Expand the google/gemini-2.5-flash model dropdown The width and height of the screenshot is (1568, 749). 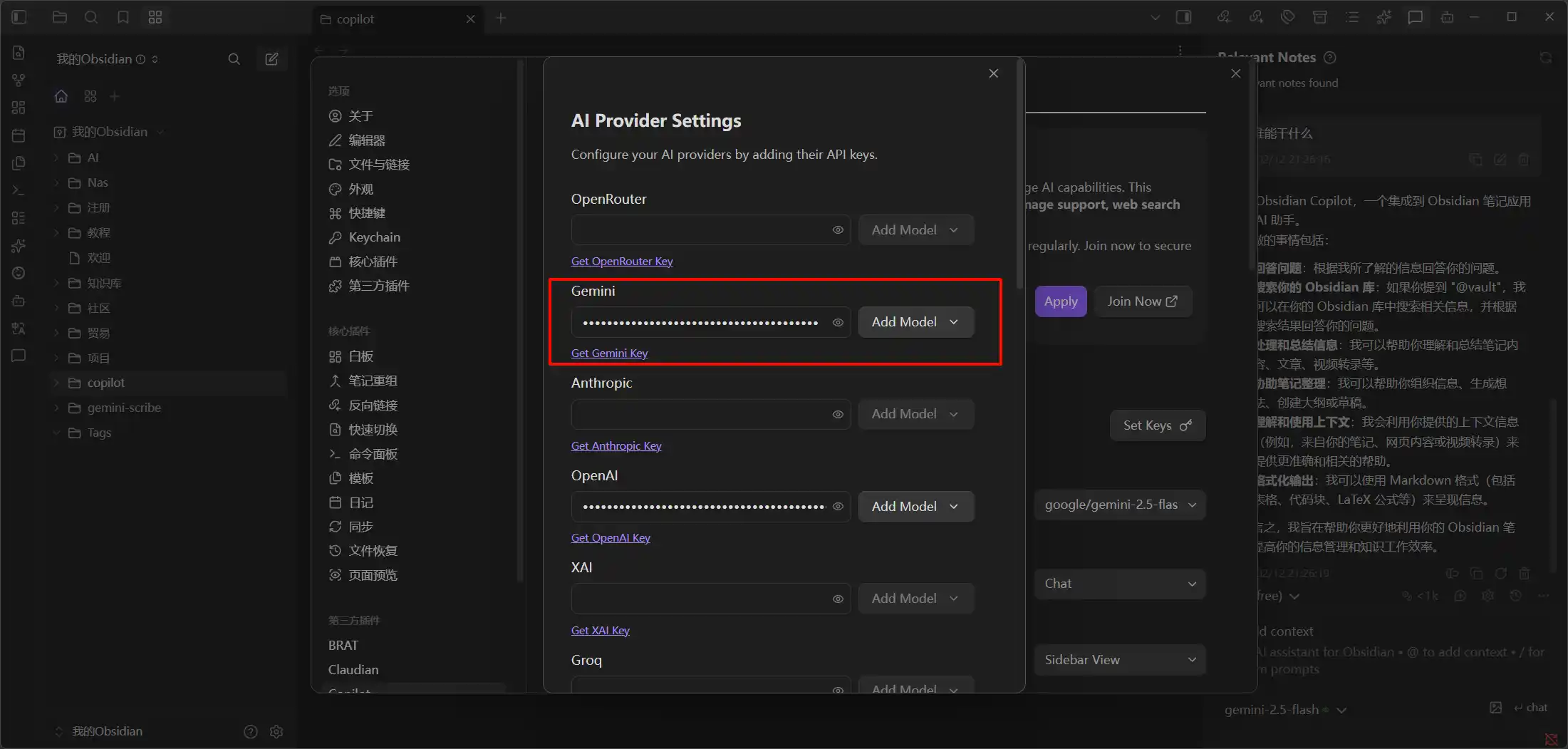[1119, 505]
